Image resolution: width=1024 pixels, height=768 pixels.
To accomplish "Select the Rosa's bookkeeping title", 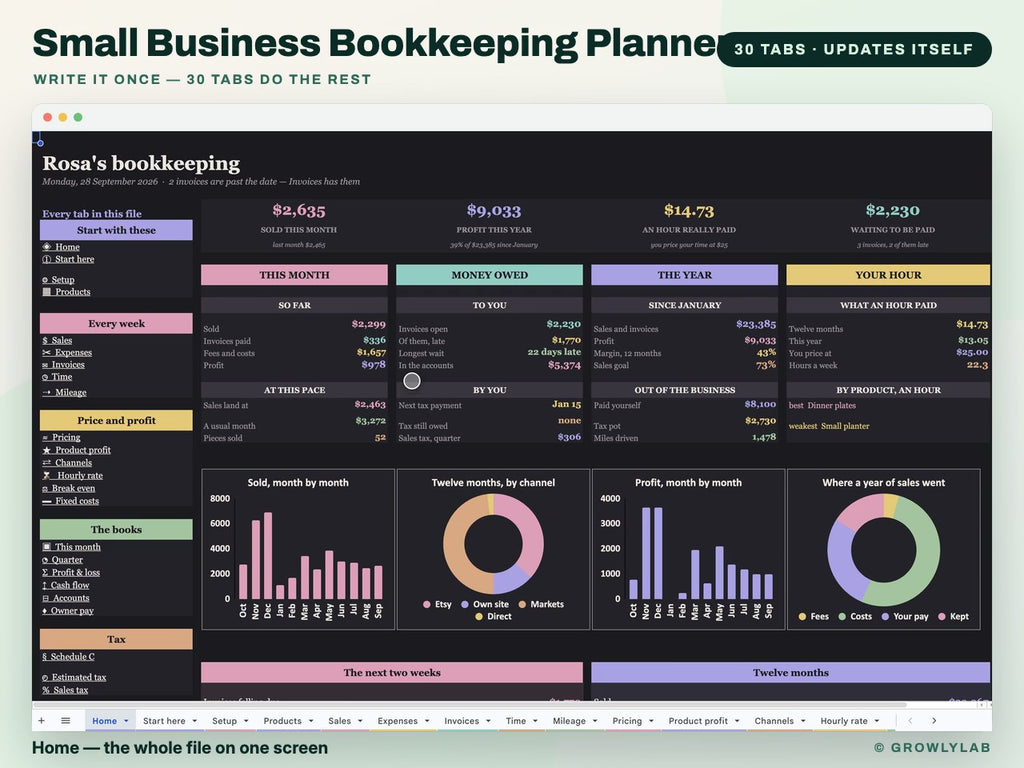I will coord(141,163).
